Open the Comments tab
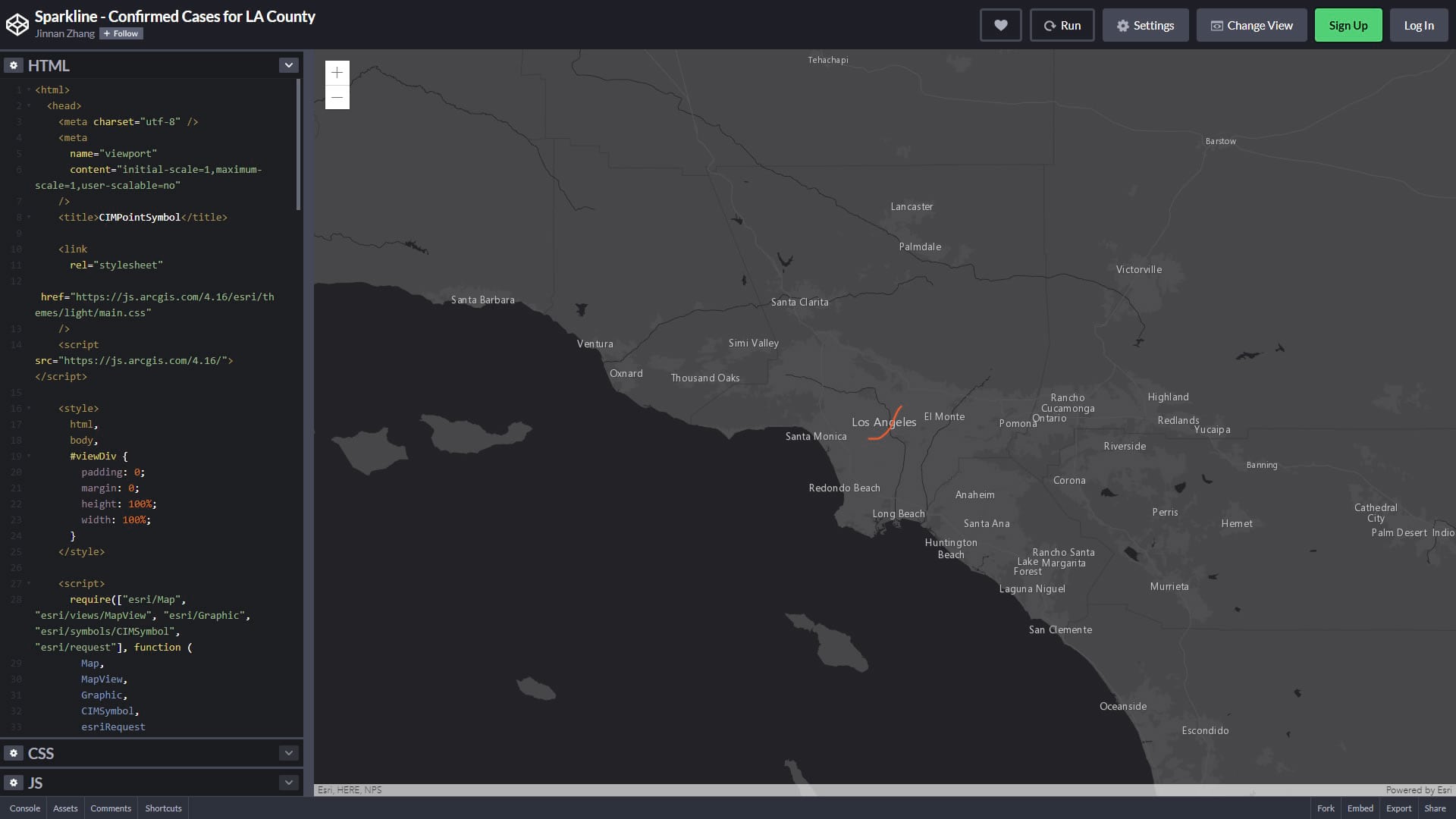Image resolution: width=1456 pixels, height=819 pixels. [x=111, y=808]
